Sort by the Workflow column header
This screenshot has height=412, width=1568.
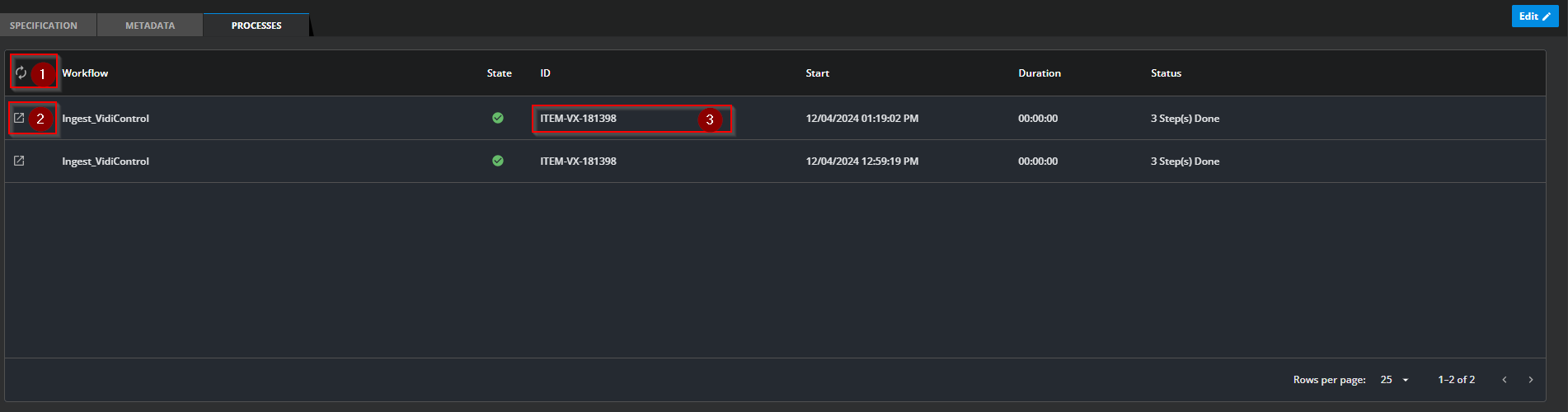85,73
